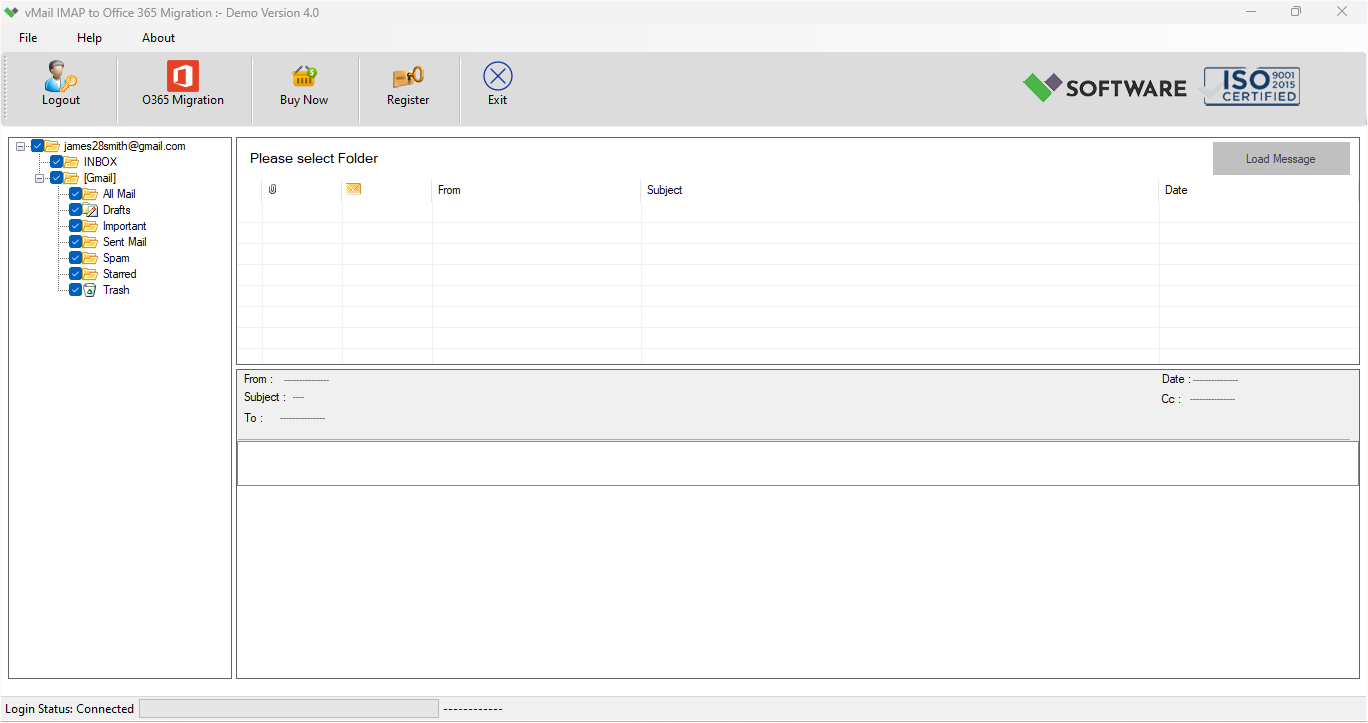This screenshot has height=723, width=1368.
Task: Toggle the [Gmail] folder checkbox
Action: (x=57, y=178)
